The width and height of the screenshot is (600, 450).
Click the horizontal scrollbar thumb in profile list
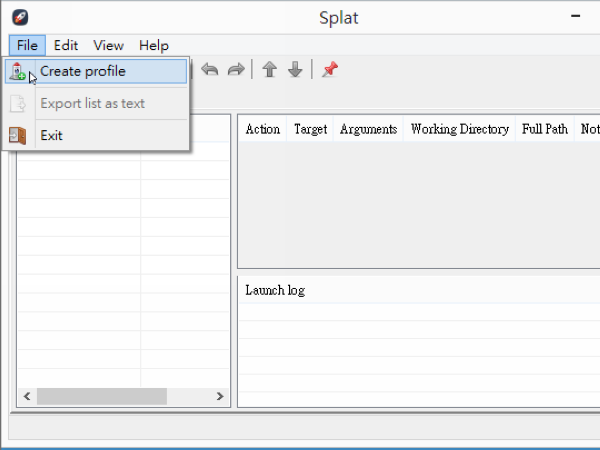102,396
